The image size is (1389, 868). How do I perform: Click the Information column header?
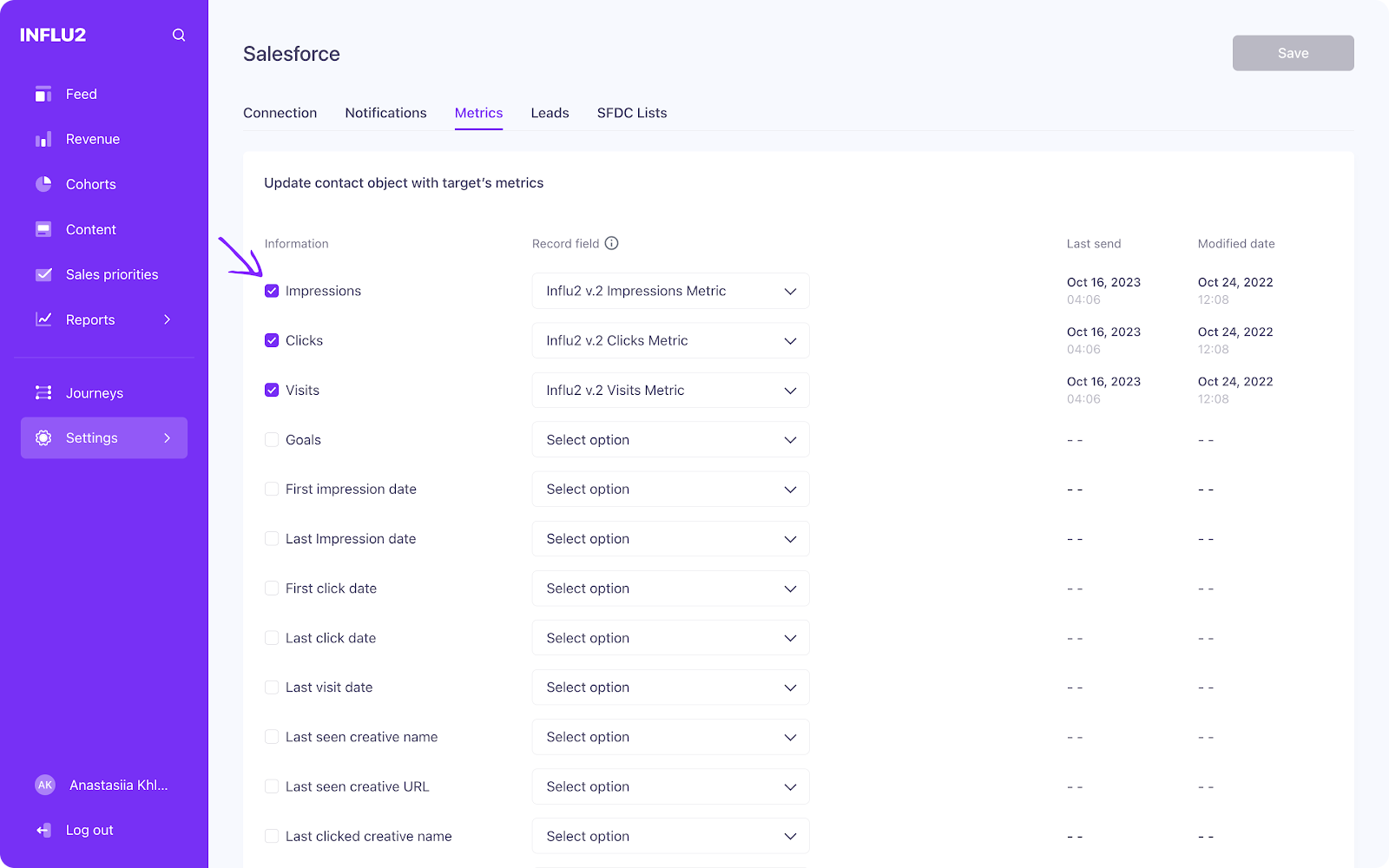[x=297, y=244]
